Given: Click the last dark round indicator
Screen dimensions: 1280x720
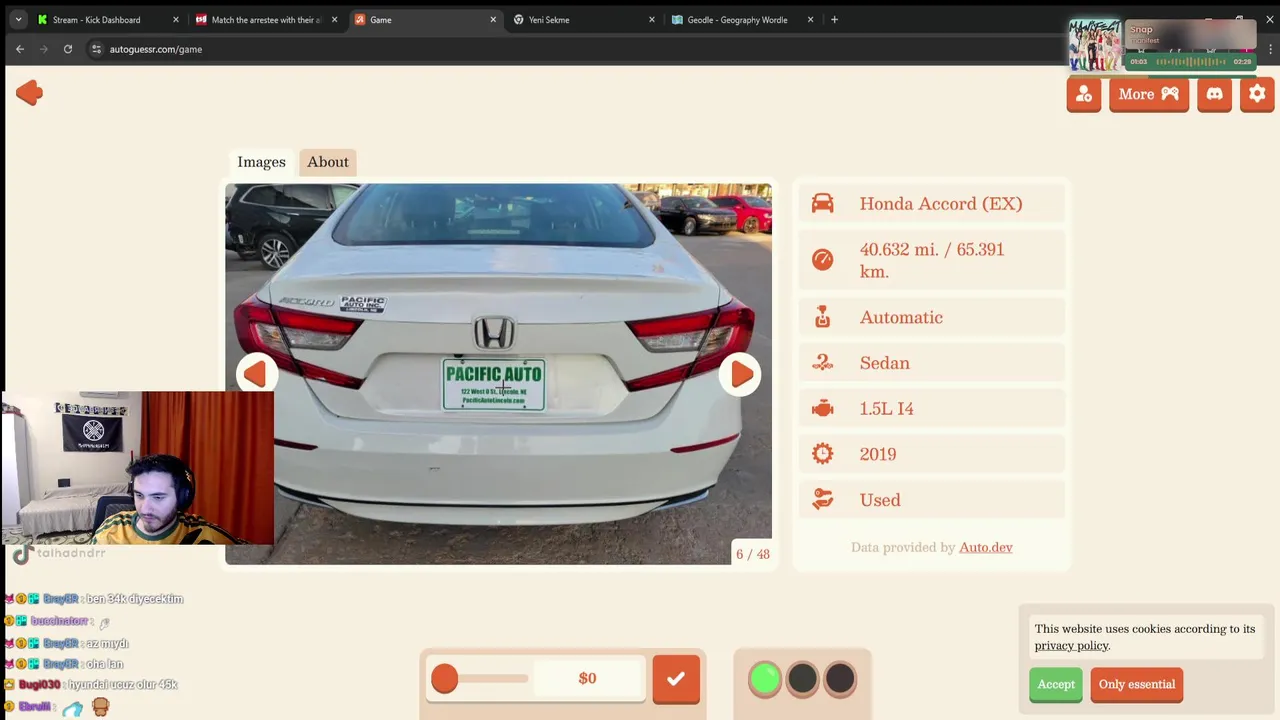Looking at the screenshot, I should pyautogui.click(x=841, y=679).
